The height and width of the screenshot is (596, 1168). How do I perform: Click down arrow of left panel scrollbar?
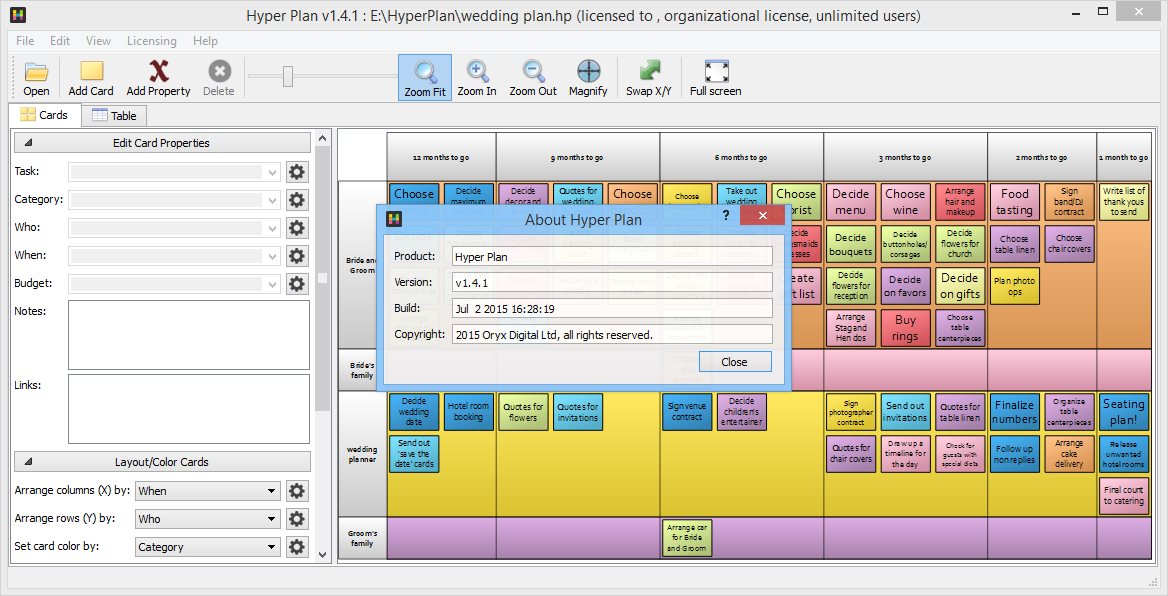pyautogui.click(x=323, y=554)
